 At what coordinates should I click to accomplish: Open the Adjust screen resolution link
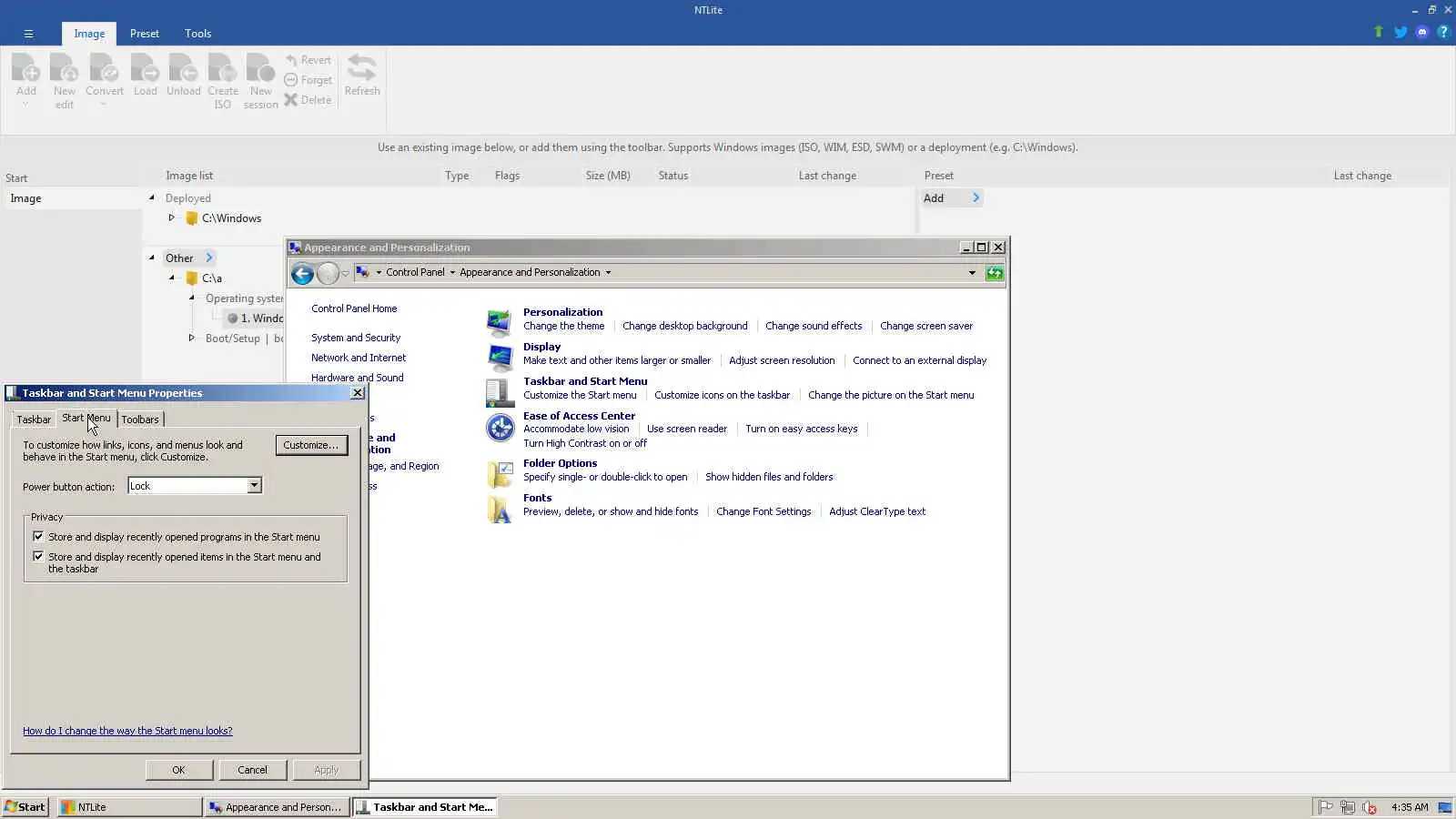click(x=782, y=360)
